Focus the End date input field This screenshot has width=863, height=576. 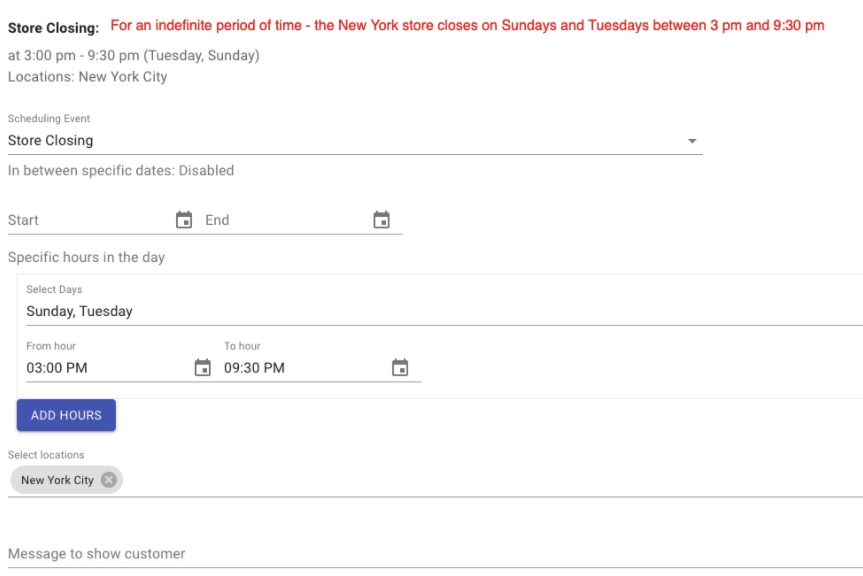point(287,220)
